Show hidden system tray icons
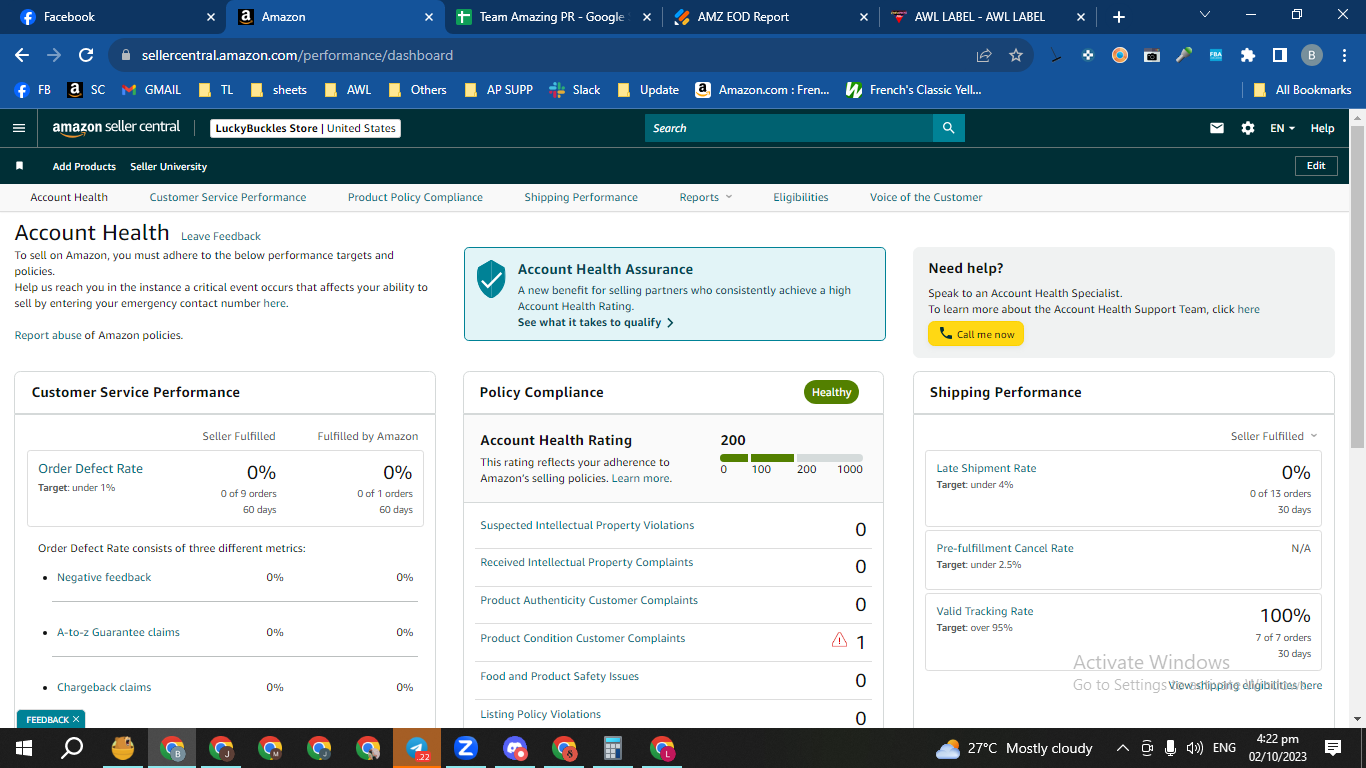 click(1122, 748)
